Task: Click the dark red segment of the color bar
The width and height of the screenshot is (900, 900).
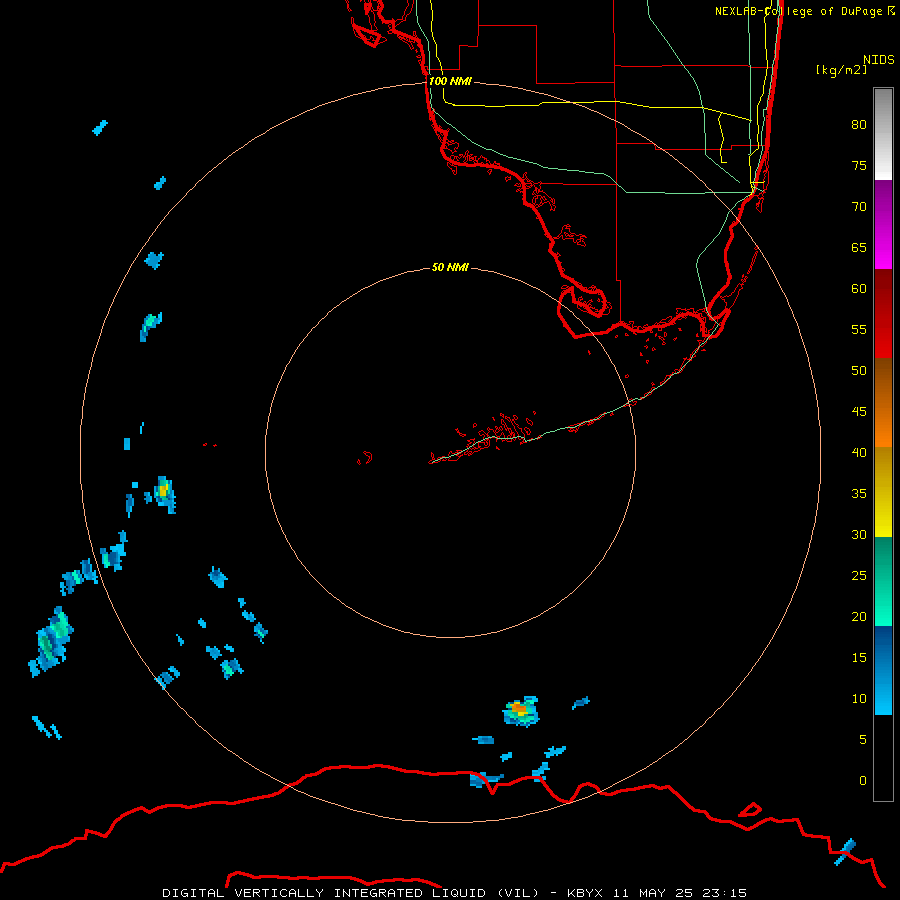Action: tap(883, 313)
